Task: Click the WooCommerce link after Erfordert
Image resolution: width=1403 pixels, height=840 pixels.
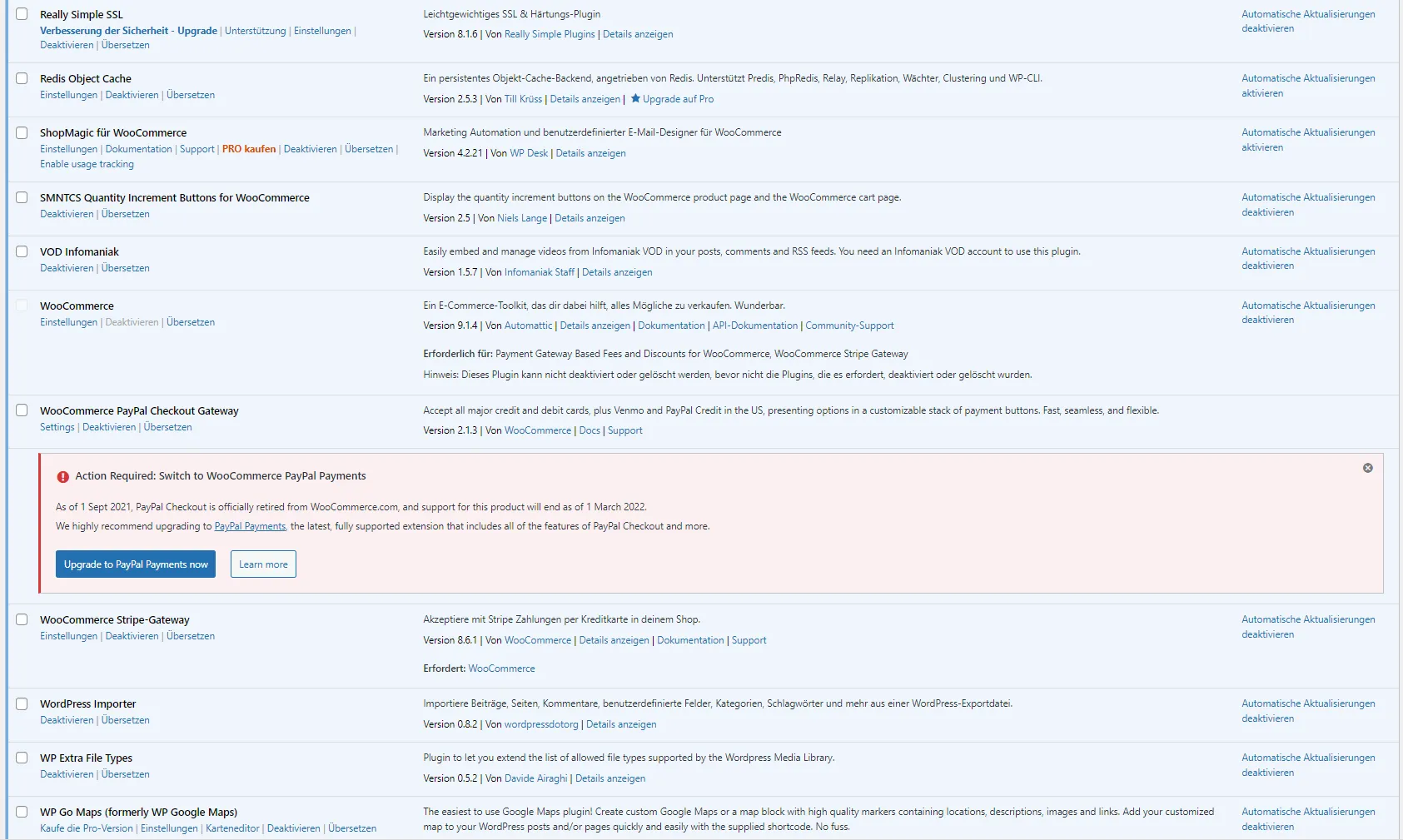Action: (x=502, y=669)
